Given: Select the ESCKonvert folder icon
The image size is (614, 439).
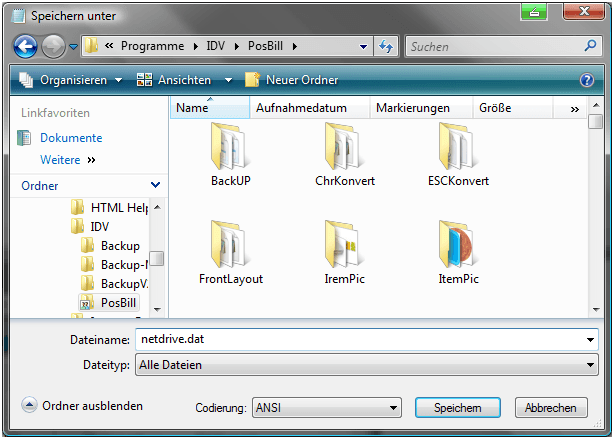Looking at the screenshot, I should coord(458,155).
